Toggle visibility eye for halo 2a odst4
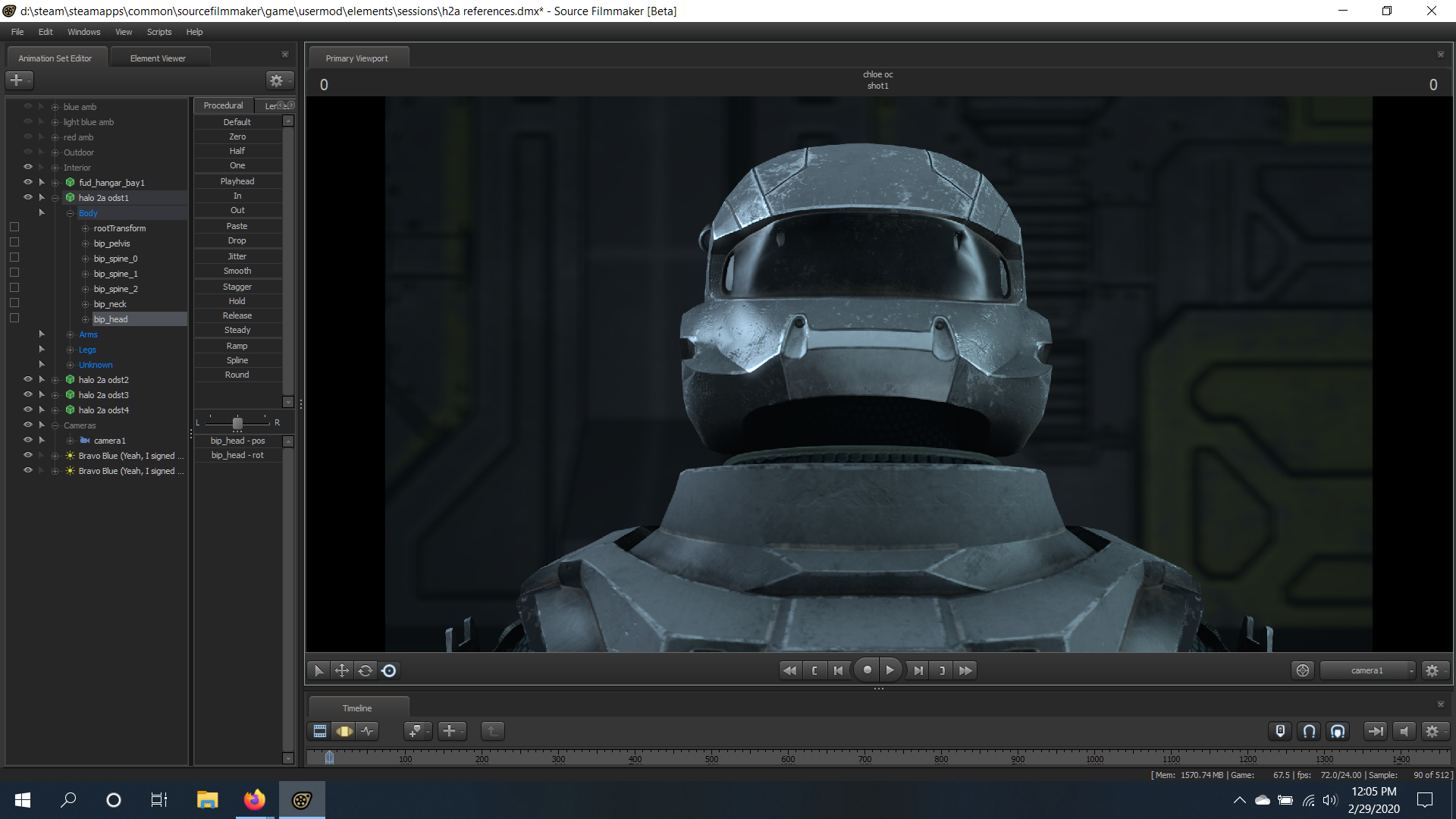The width and height of the screenshot is (1456, 819). [x=28, y=409]
